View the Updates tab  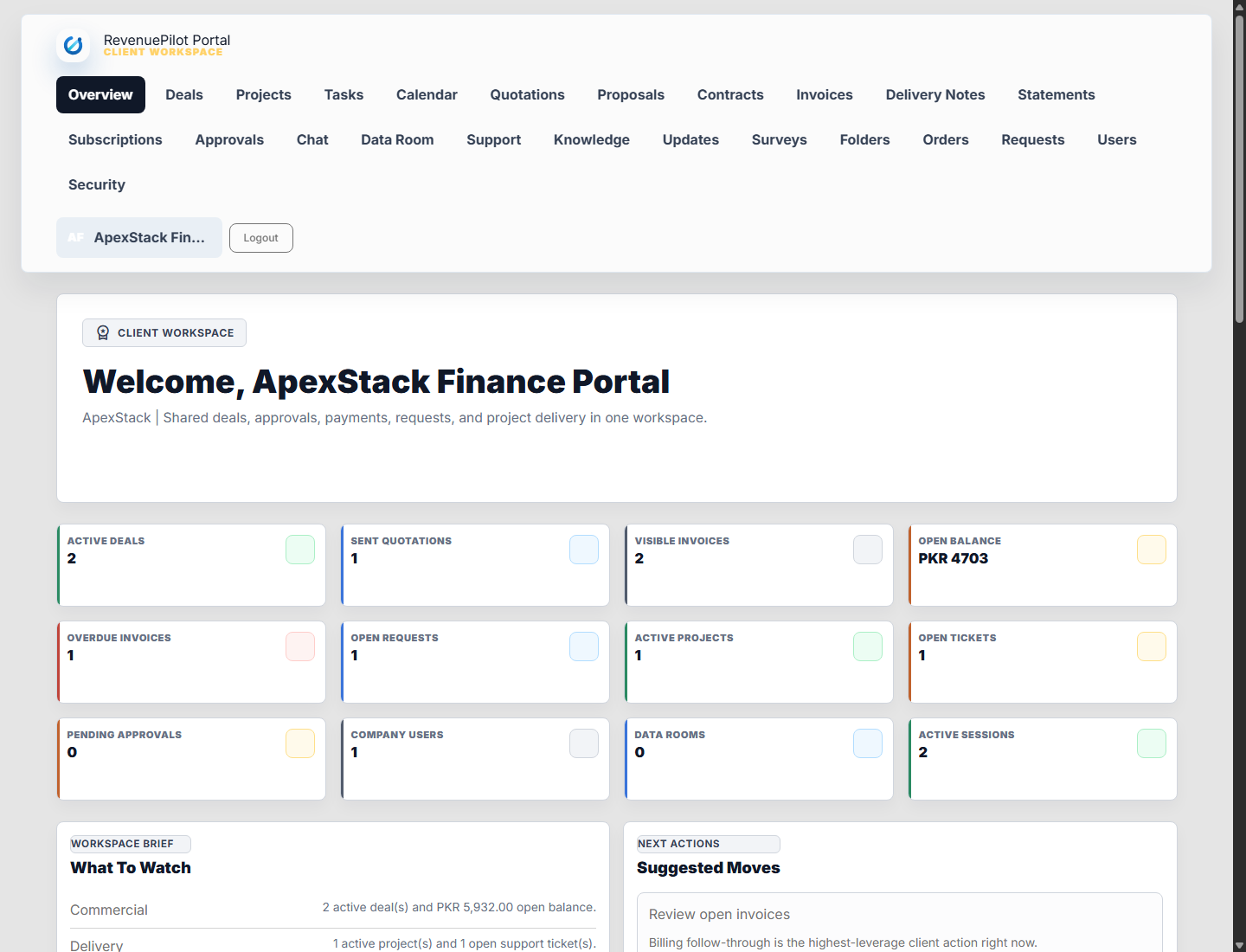tap(690, 140)
